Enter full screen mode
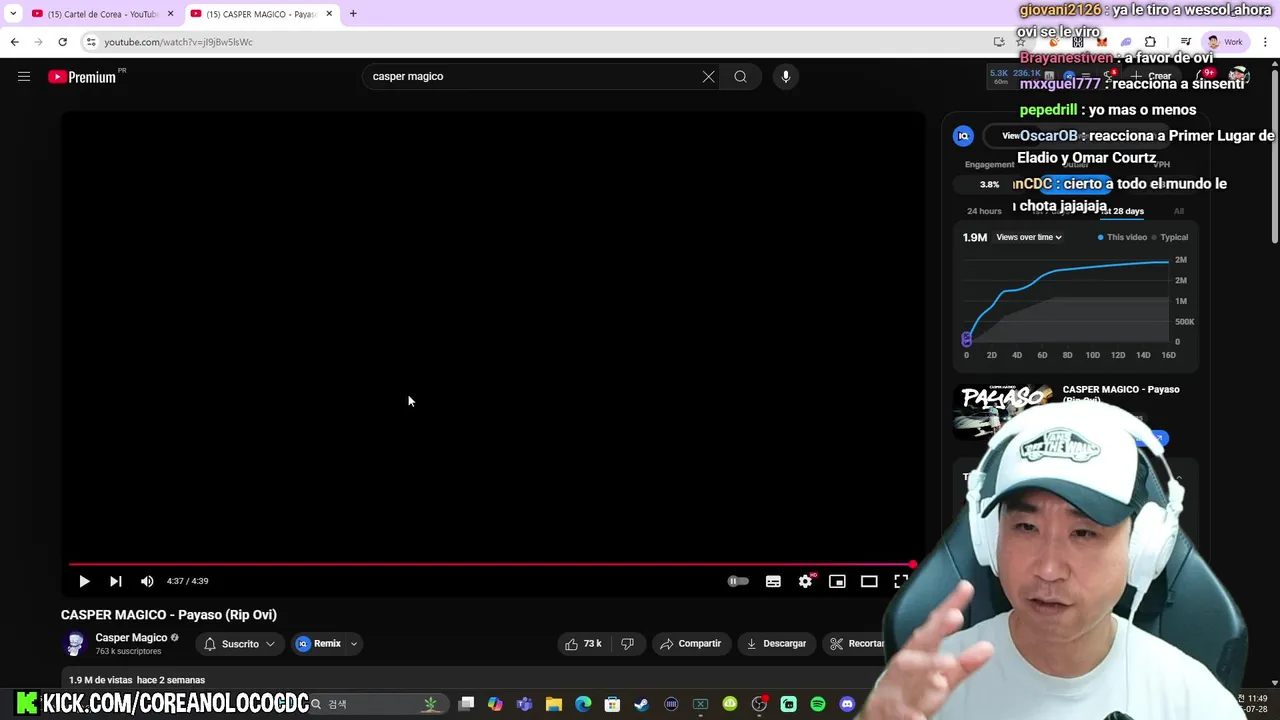 (900, 581)
